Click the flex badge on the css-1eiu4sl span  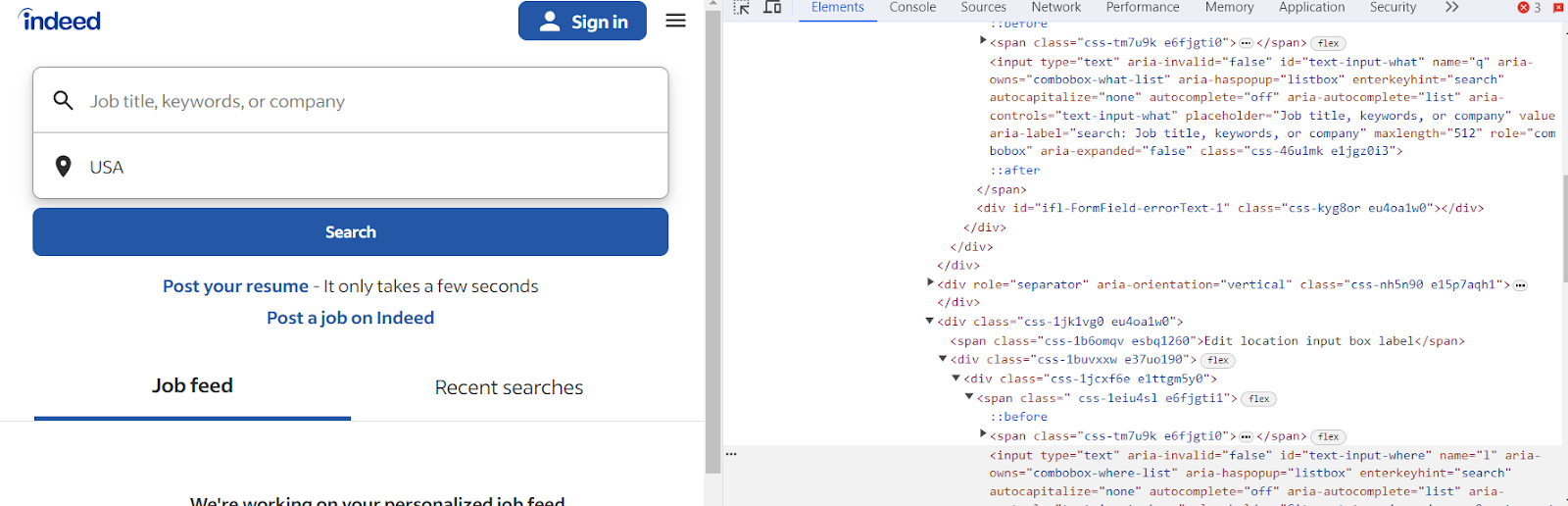pos(1259,399)
